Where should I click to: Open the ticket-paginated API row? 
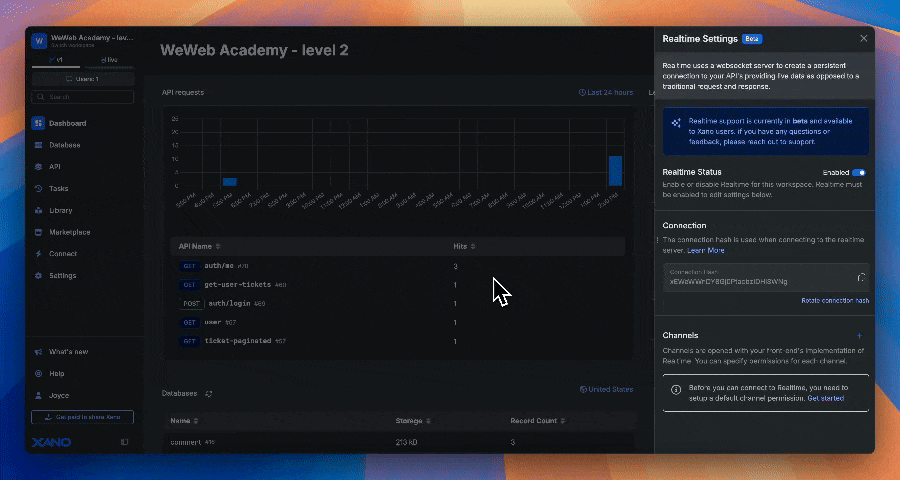pyautogui.click(x=398, y=341)
